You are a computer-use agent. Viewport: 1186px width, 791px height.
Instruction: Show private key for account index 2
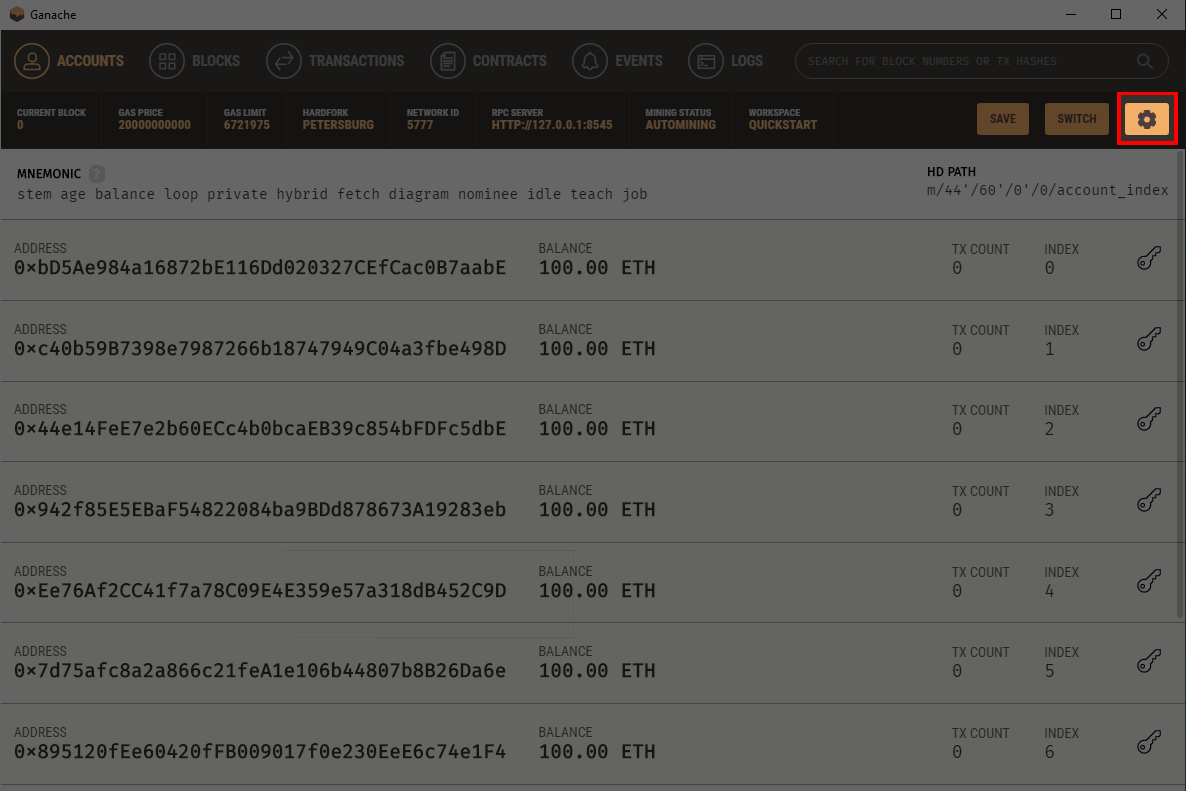click(x=1148, y=420)
